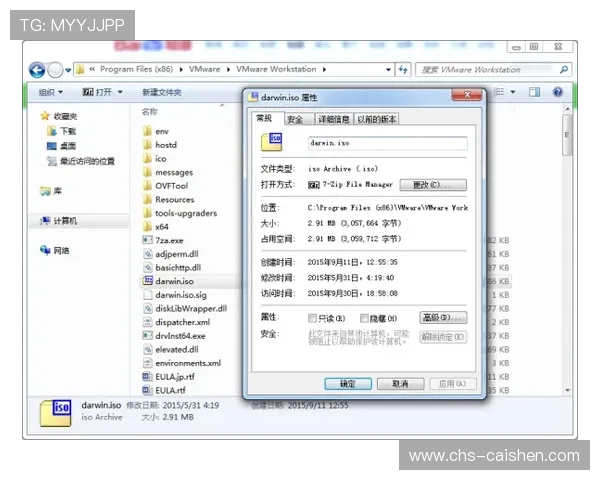Select the x64 folder
The width and height of the screenshot is (600, 480).
155,227
